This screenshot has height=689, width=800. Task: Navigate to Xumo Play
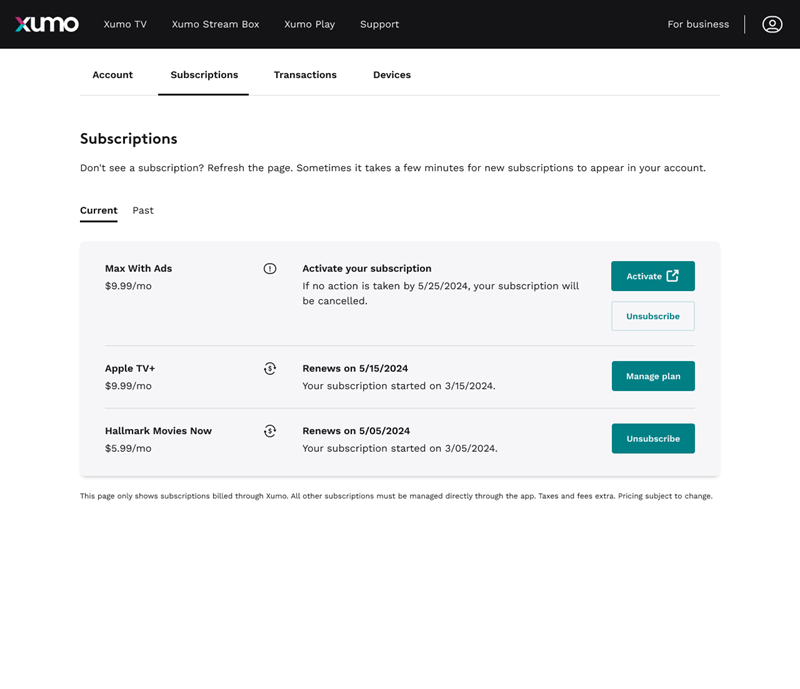309,24
